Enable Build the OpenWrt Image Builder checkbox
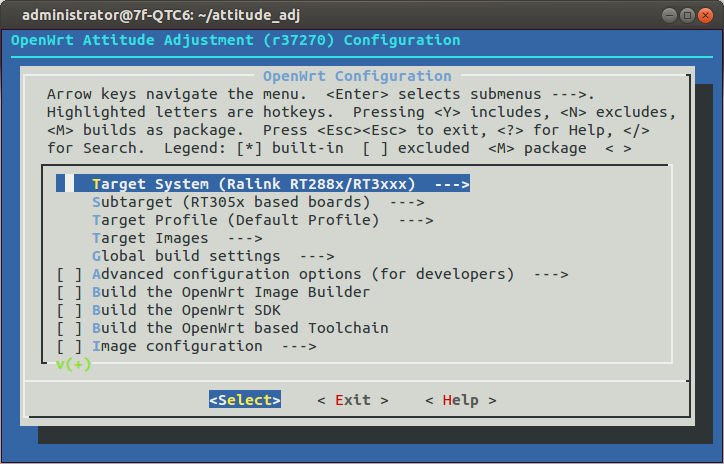This screenshot has height=464, width=724. point(69,292)
